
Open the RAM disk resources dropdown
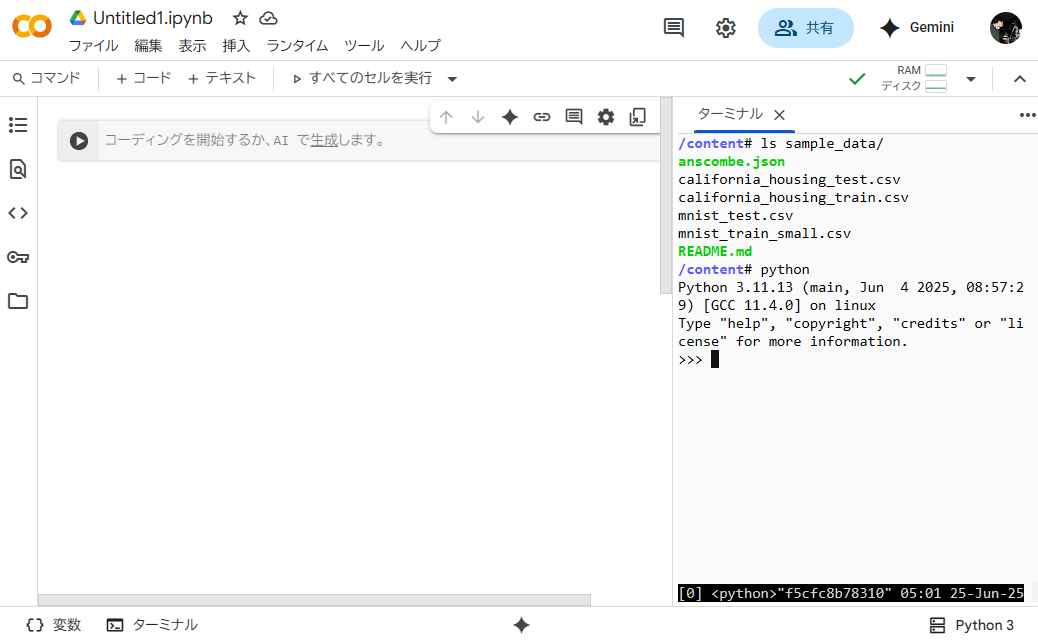(970, 79)
